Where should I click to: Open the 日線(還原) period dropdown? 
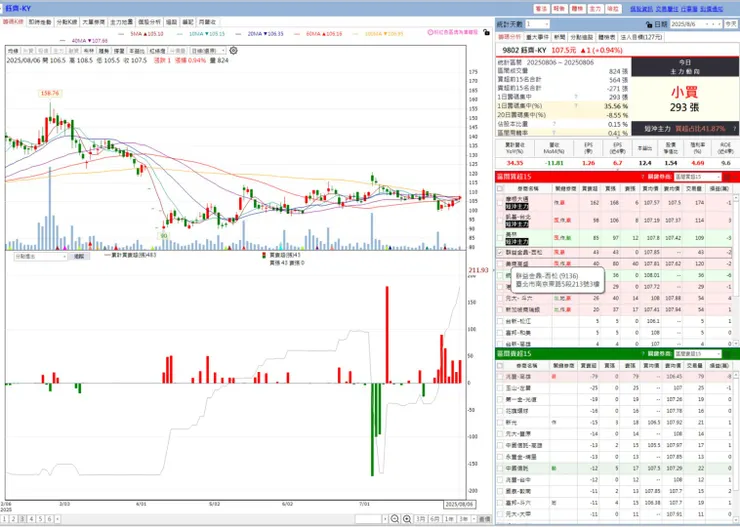tap(208, 51)
